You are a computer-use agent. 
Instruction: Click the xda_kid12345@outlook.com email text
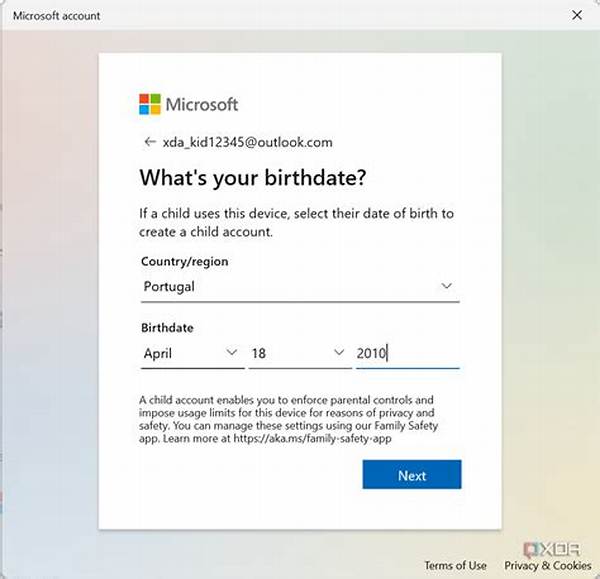pos(248,142)
